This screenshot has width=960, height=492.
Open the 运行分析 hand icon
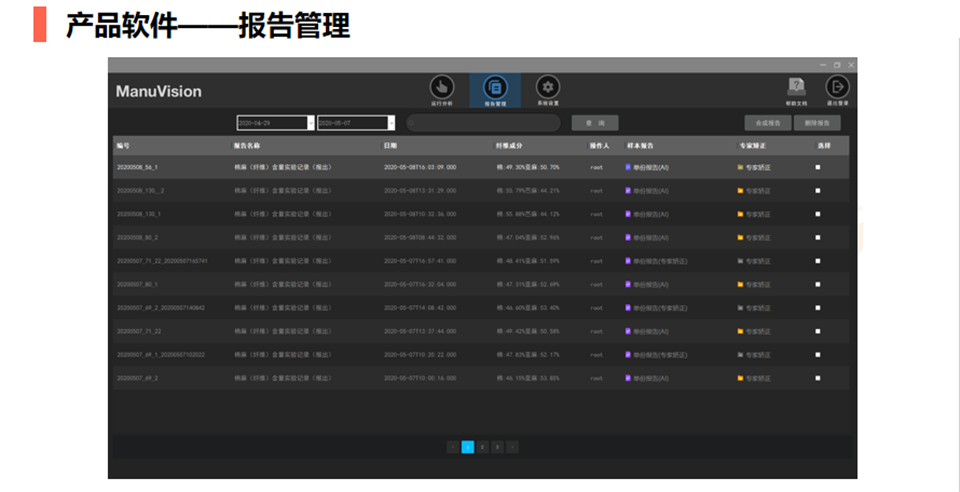[x=441, y=87]
